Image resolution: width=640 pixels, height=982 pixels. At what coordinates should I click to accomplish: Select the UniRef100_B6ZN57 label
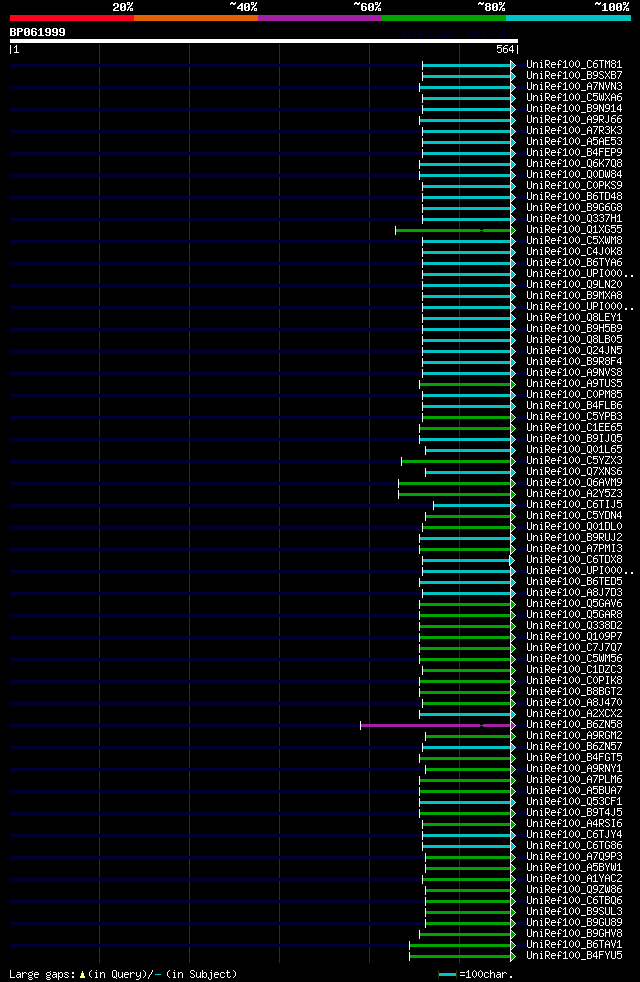point(574,747)
